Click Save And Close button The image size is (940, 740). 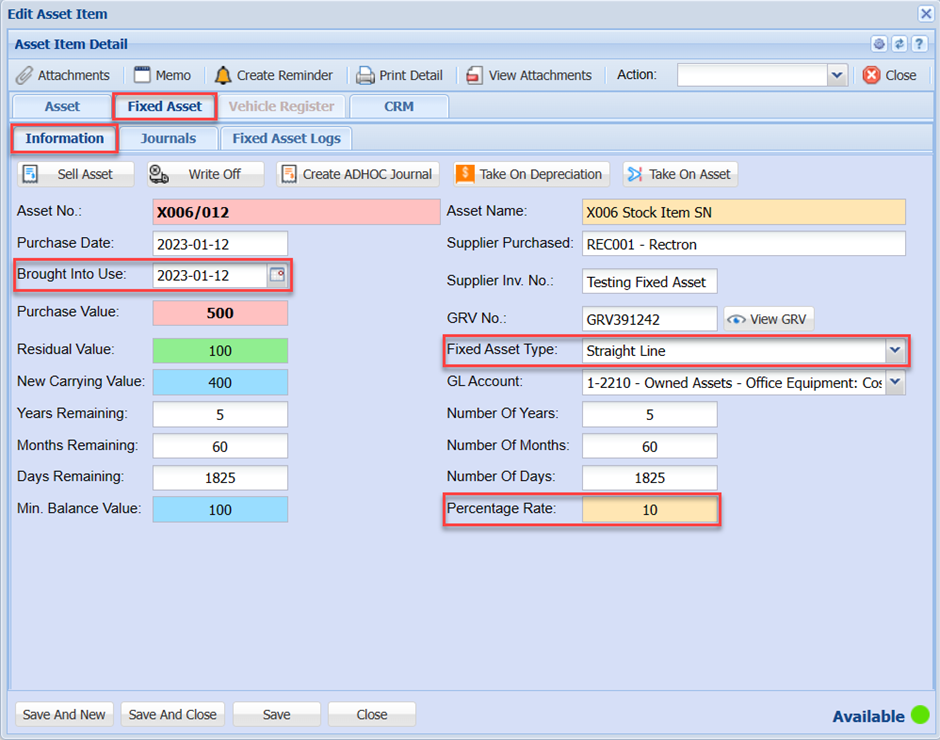click(x=172, y=714)
